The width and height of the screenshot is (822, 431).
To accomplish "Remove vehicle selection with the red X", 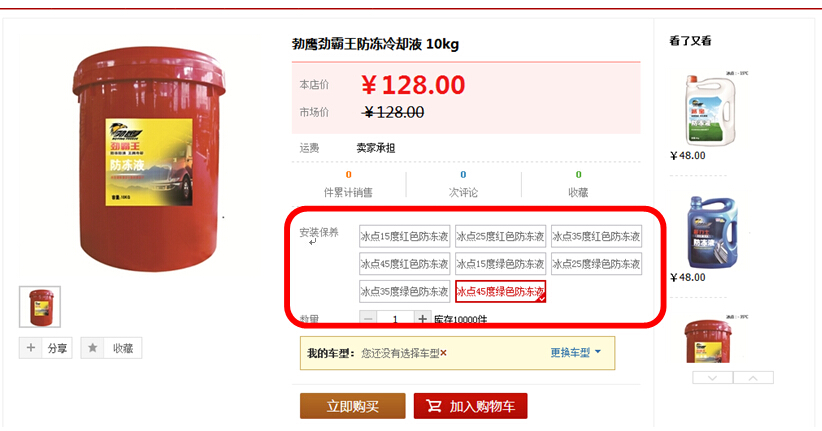I will pos(444,353).
